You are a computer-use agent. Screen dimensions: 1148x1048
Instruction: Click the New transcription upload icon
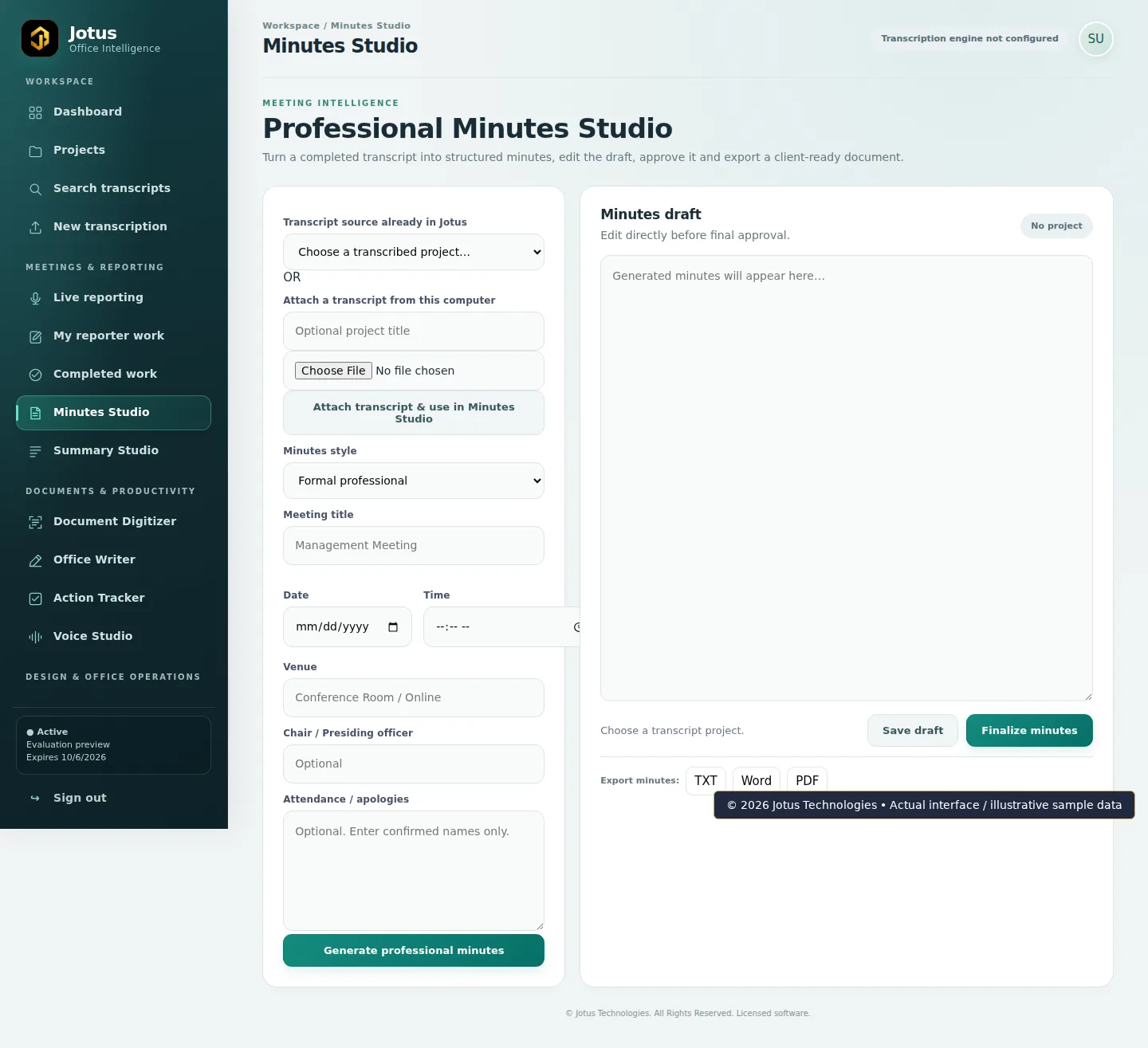[35, 227]
